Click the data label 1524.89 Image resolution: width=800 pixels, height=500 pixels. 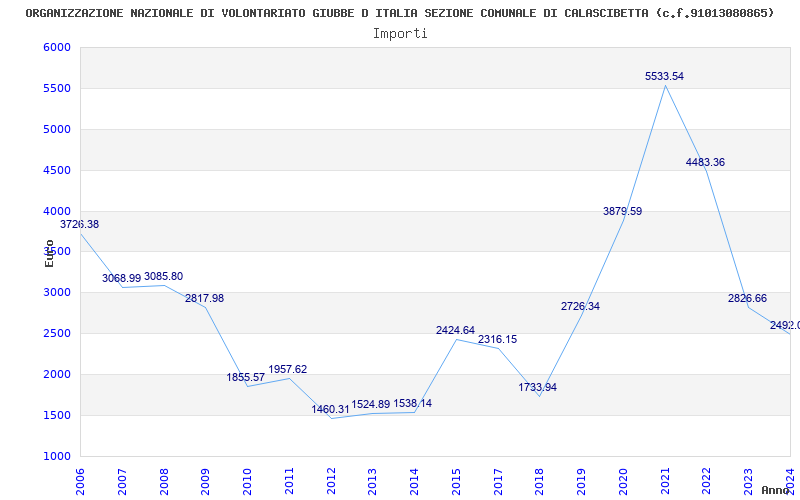coord(370,405)
